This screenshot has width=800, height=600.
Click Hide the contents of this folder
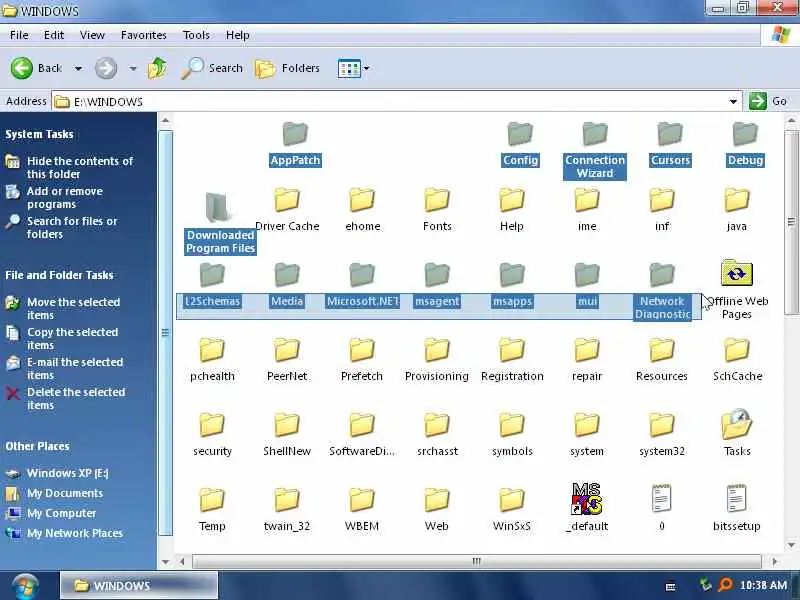pos(80,167)
